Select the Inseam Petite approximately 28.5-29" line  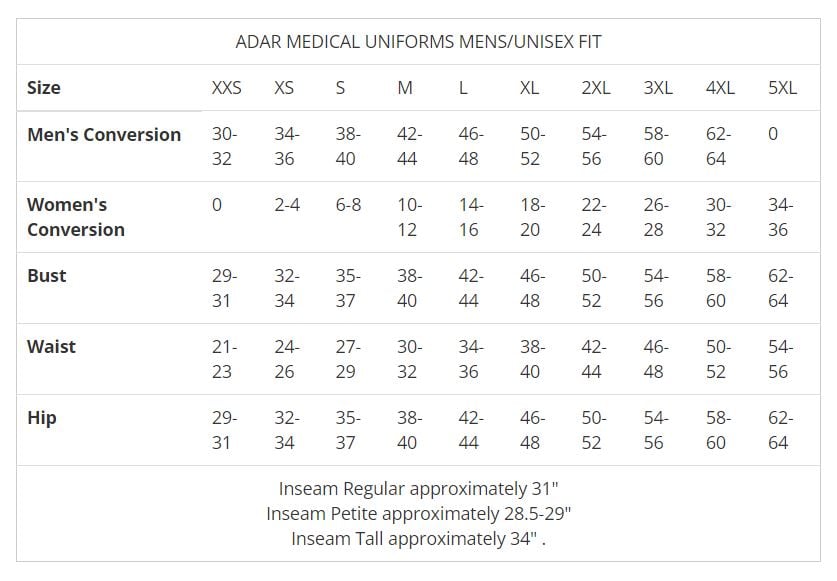pyautogui.click(x=418, y=513)
